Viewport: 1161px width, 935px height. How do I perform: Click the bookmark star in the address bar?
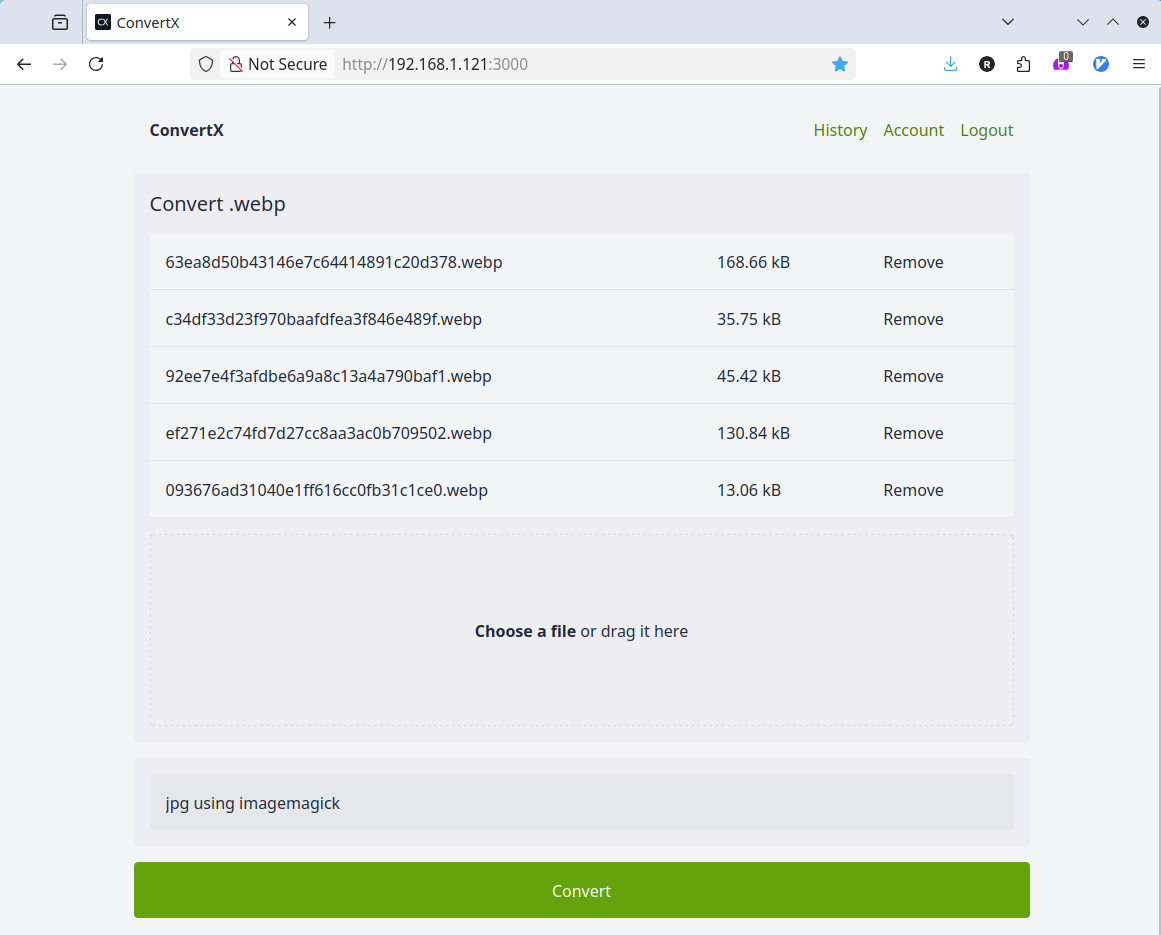coord(840,63)
